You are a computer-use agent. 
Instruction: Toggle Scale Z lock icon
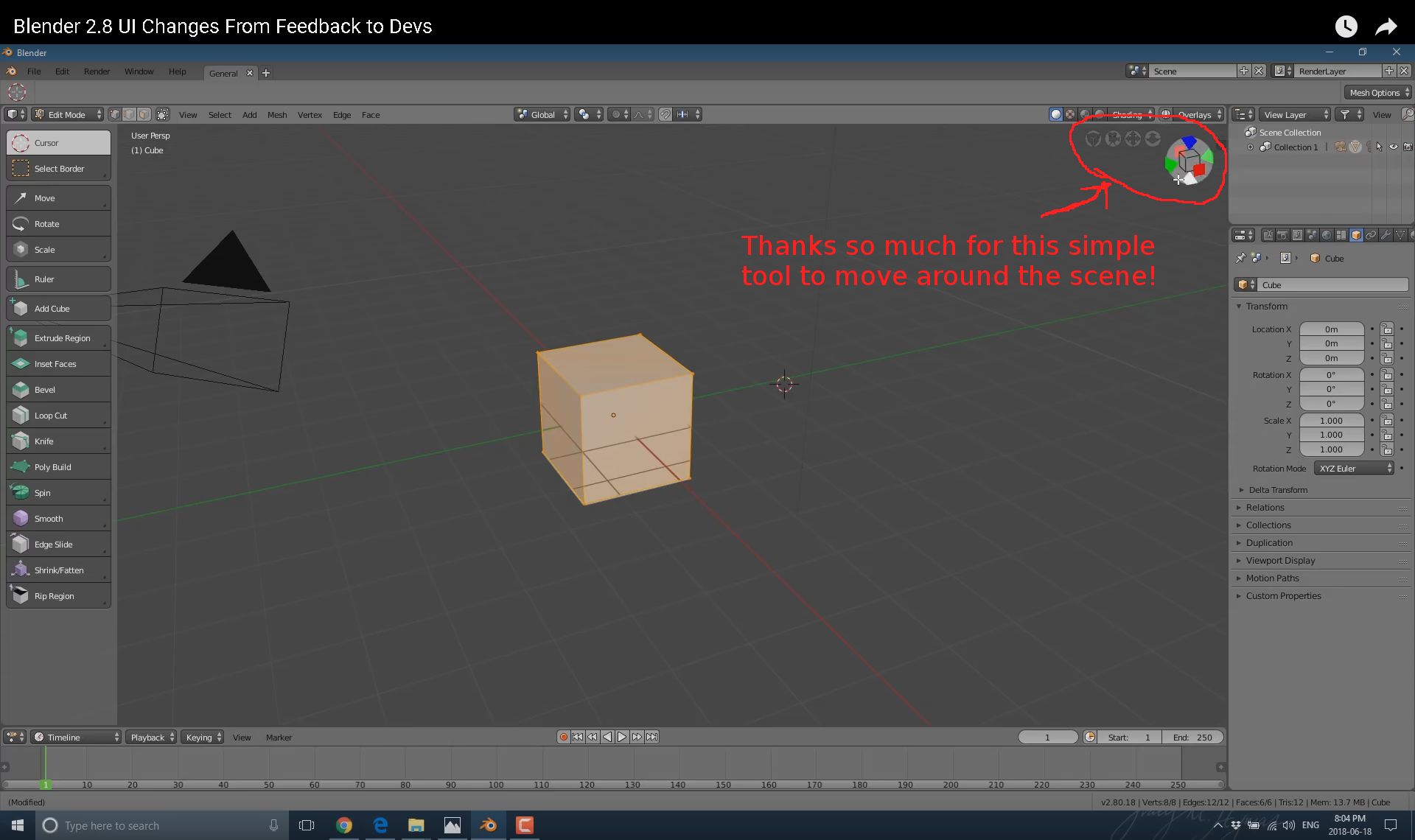[x=1387, y=449]
